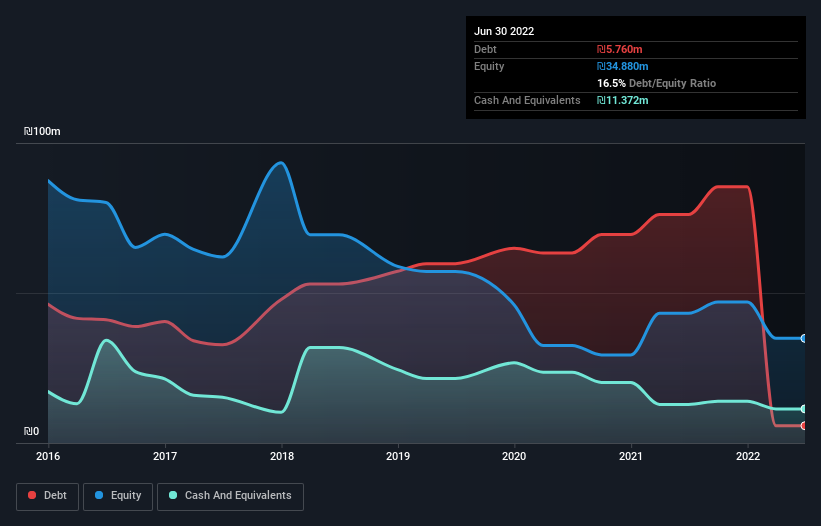The width and height of the screenshot is (821, 526).
Task: Click the 16.5% Debt/Equity Ratio text
Action: 657,83
